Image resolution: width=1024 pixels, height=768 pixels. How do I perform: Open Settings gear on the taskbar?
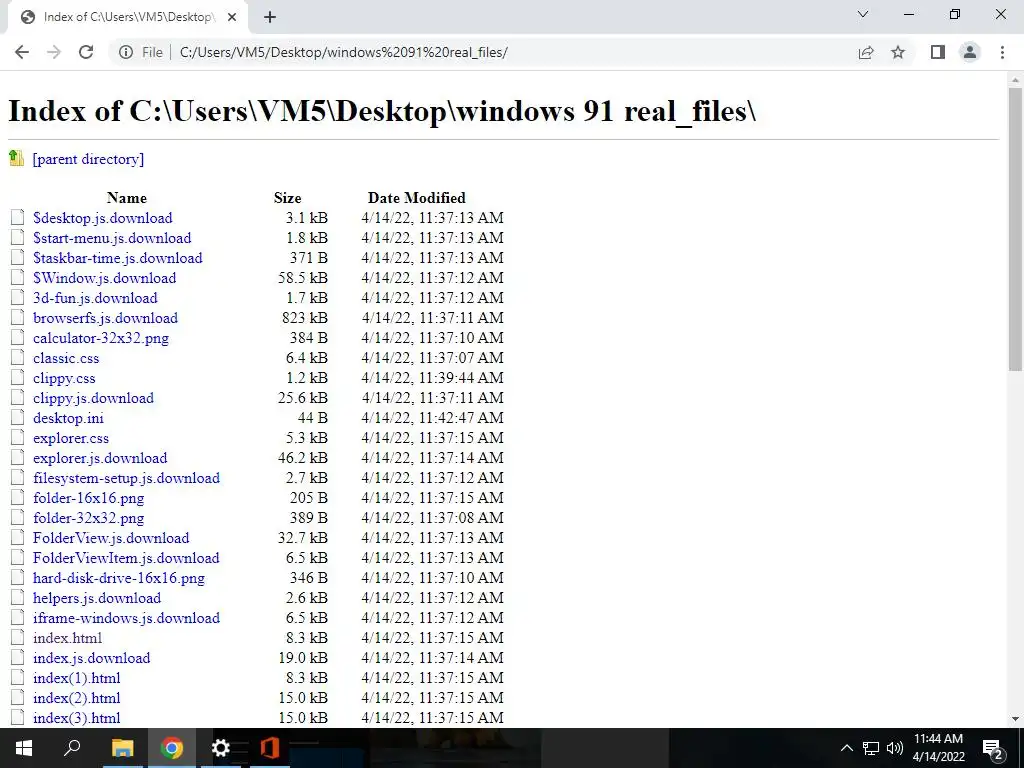click(221, 748)
